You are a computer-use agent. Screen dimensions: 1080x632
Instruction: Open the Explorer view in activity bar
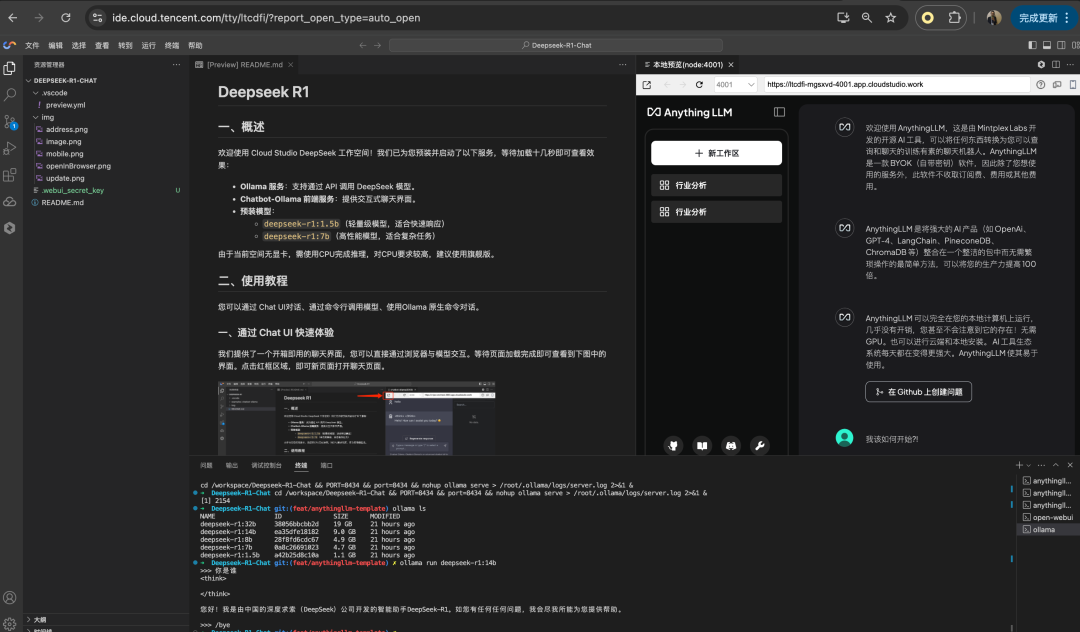pos(10,68)
